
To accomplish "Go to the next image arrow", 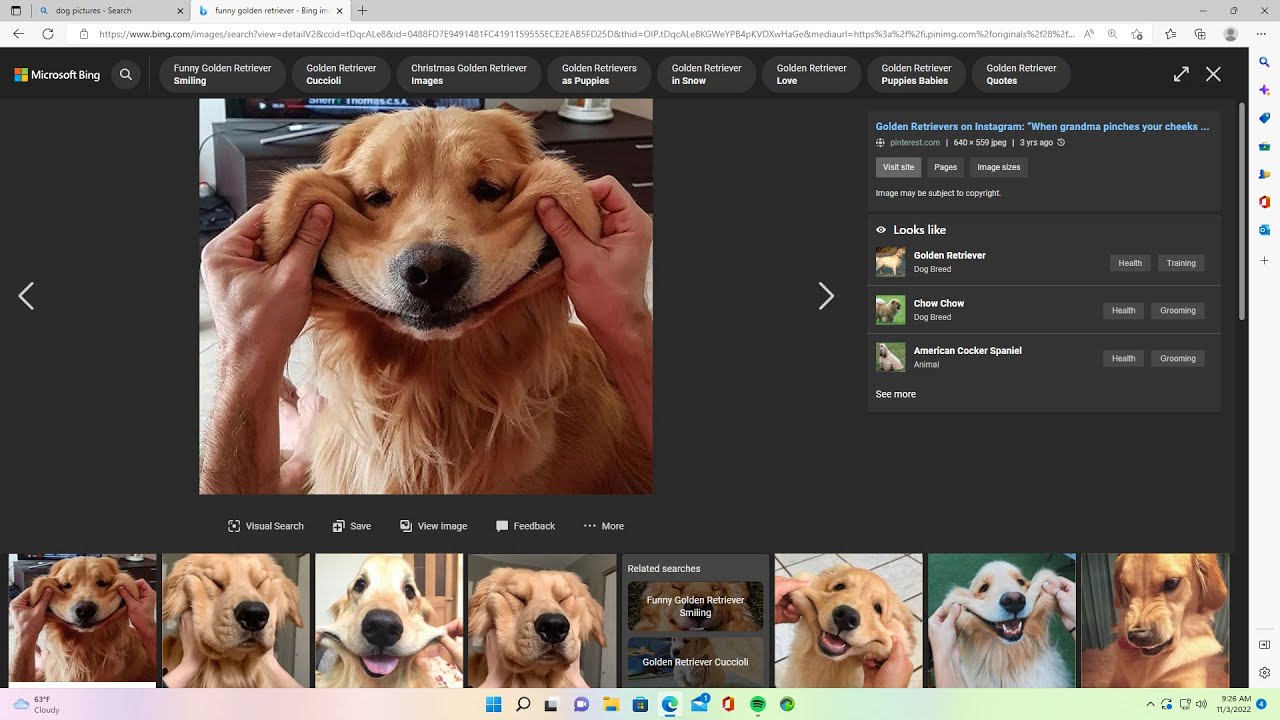I will [x=826, y=296].
